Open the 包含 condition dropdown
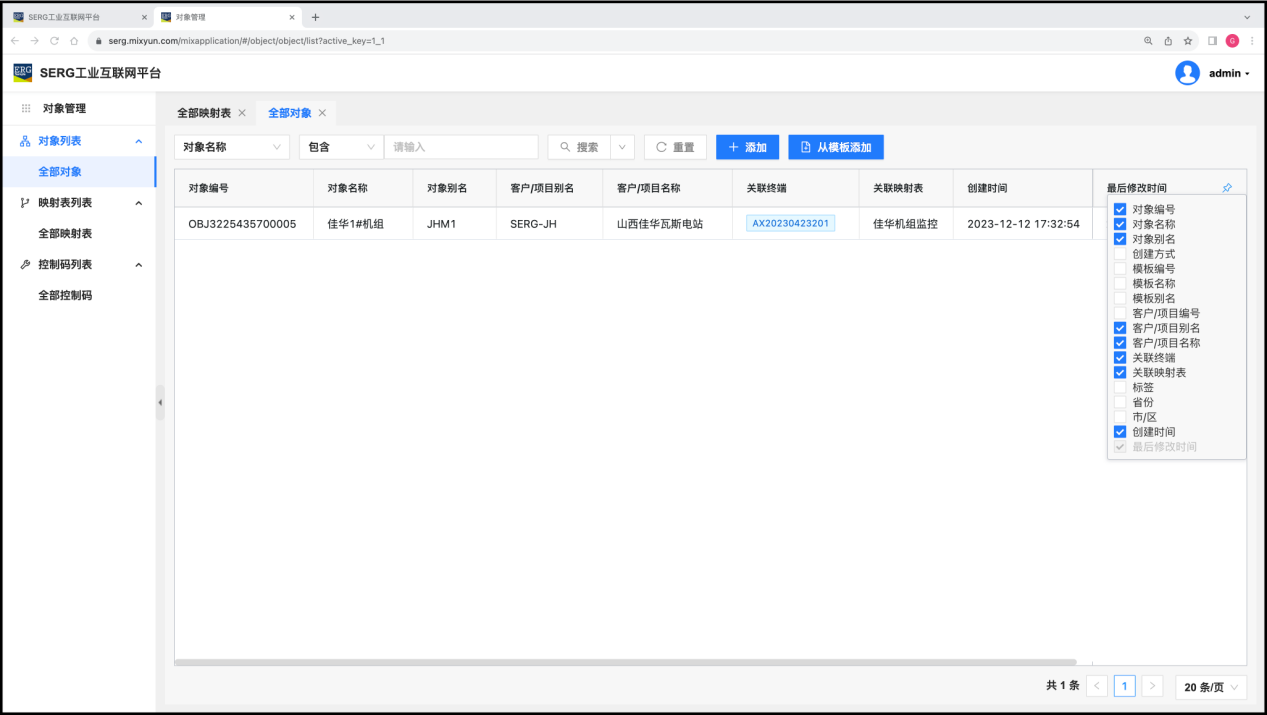This screenshot has width=1267, height=715. 341,147
